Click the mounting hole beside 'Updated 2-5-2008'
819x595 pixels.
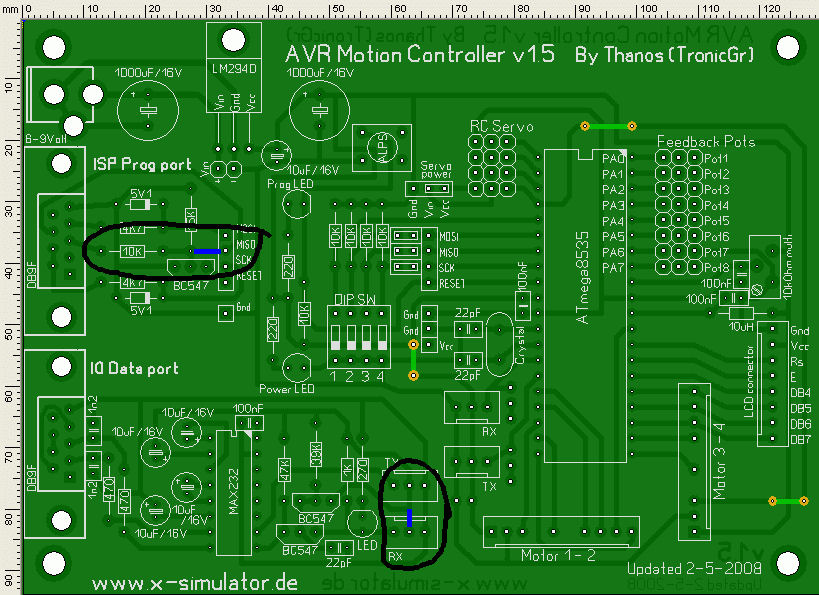click(x=788, y=563)
